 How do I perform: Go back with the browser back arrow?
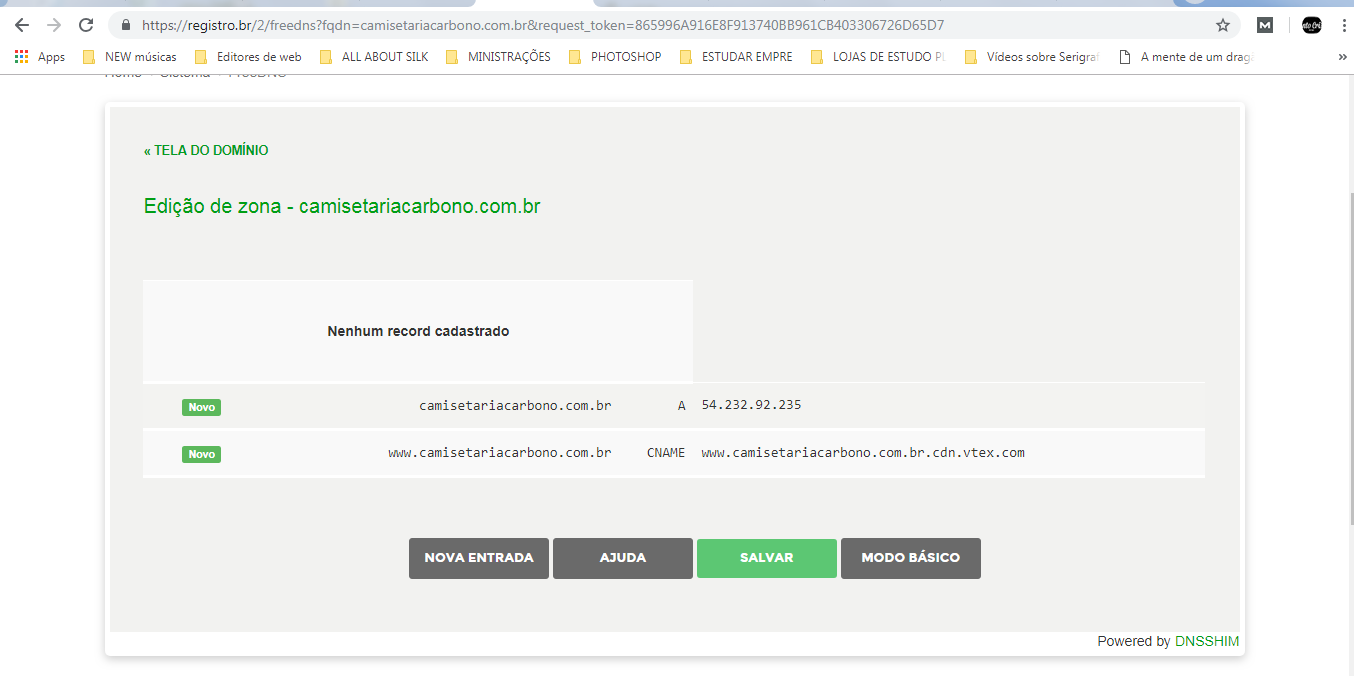(22, 25)
